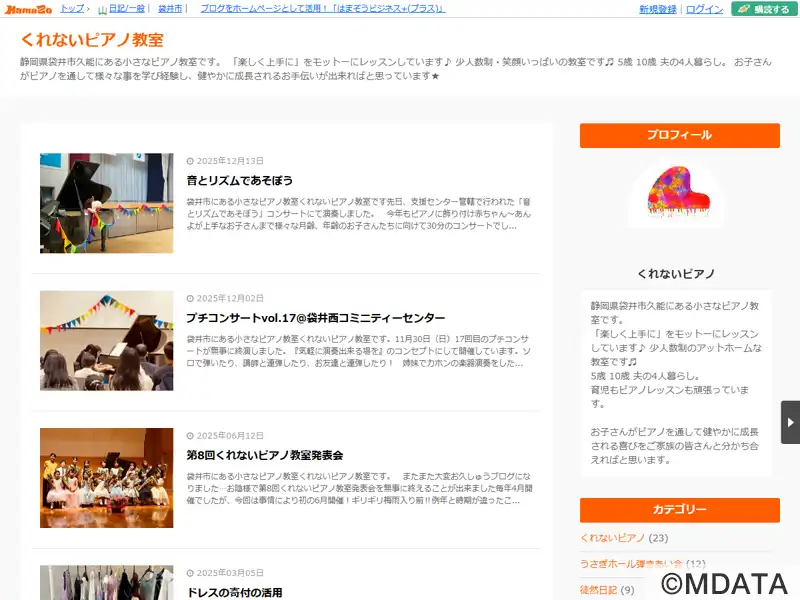The image size is (800, 600).
Task: Click the 2025年06月12日 date text
Action: [x=230, y=436]
